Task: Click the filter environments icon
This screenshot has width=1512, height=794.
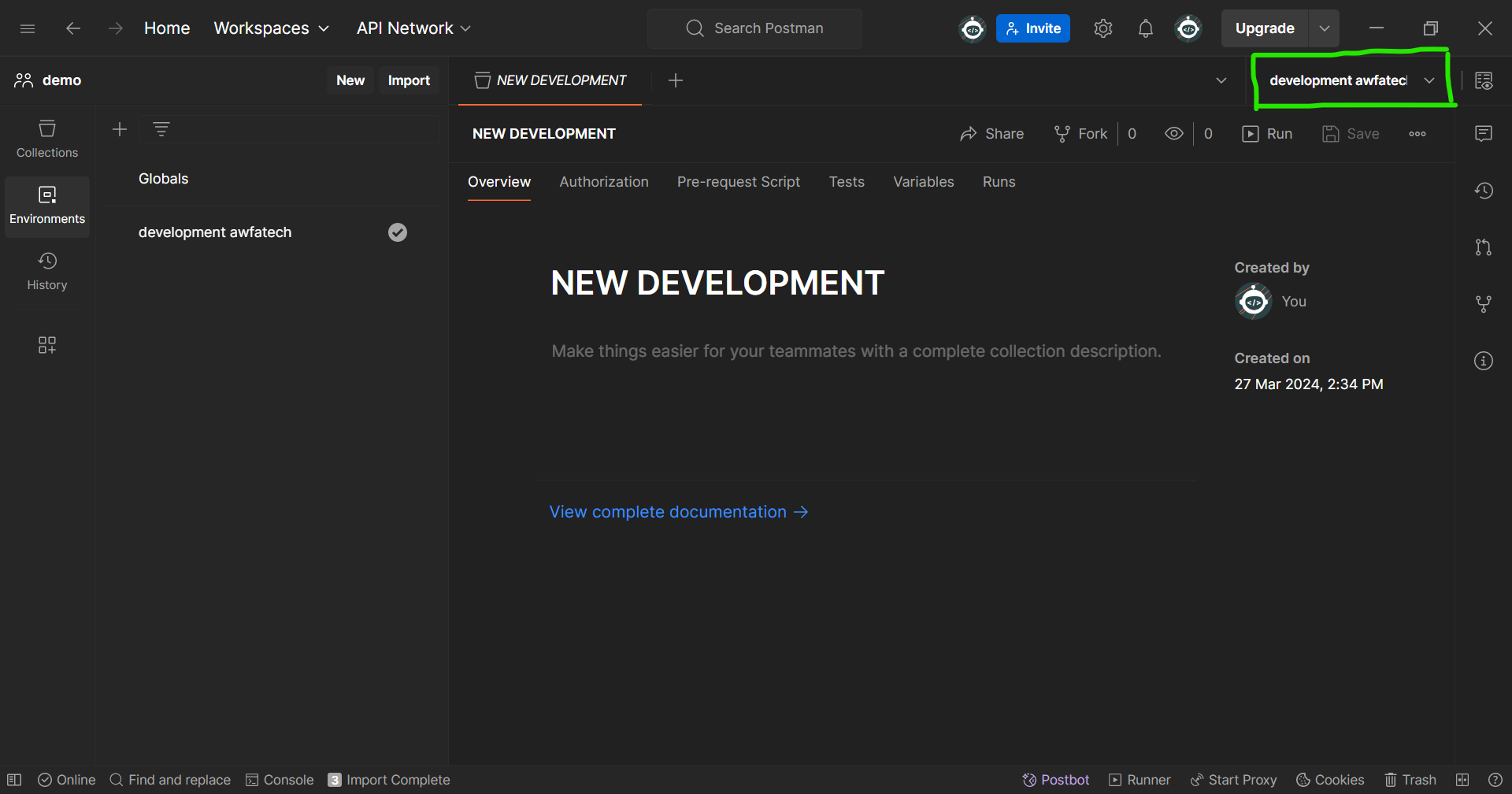Action: 161,129
